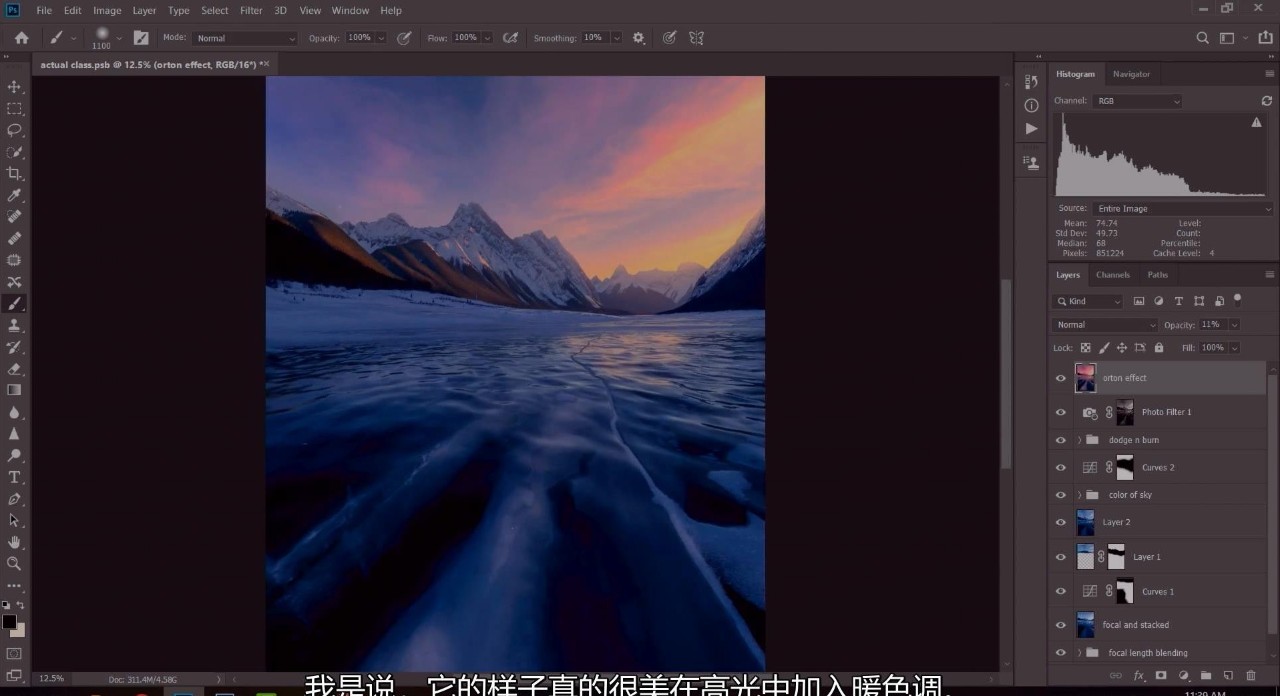Screen dimensions: 1280x696
Task: Select the Crop tool
Action: pos(14,174)
